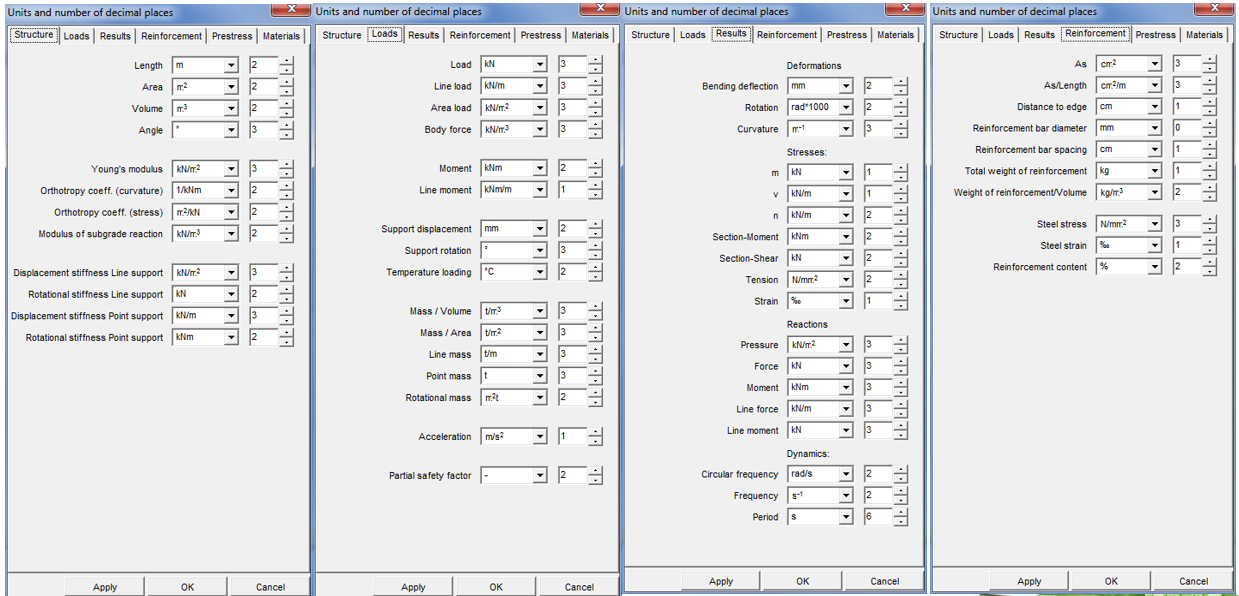
Task: Click the Line mass decimal places field
Action: (572, 353)
